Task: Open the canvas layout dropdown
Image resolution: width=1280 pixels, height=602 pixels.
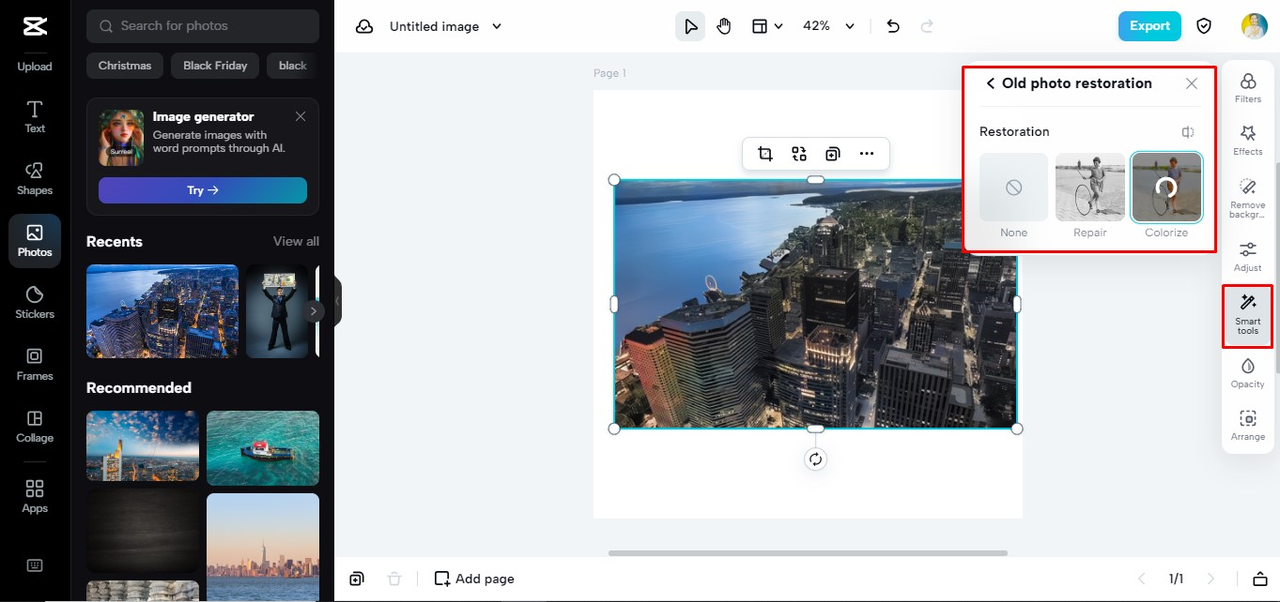Action: coord(767,26)
